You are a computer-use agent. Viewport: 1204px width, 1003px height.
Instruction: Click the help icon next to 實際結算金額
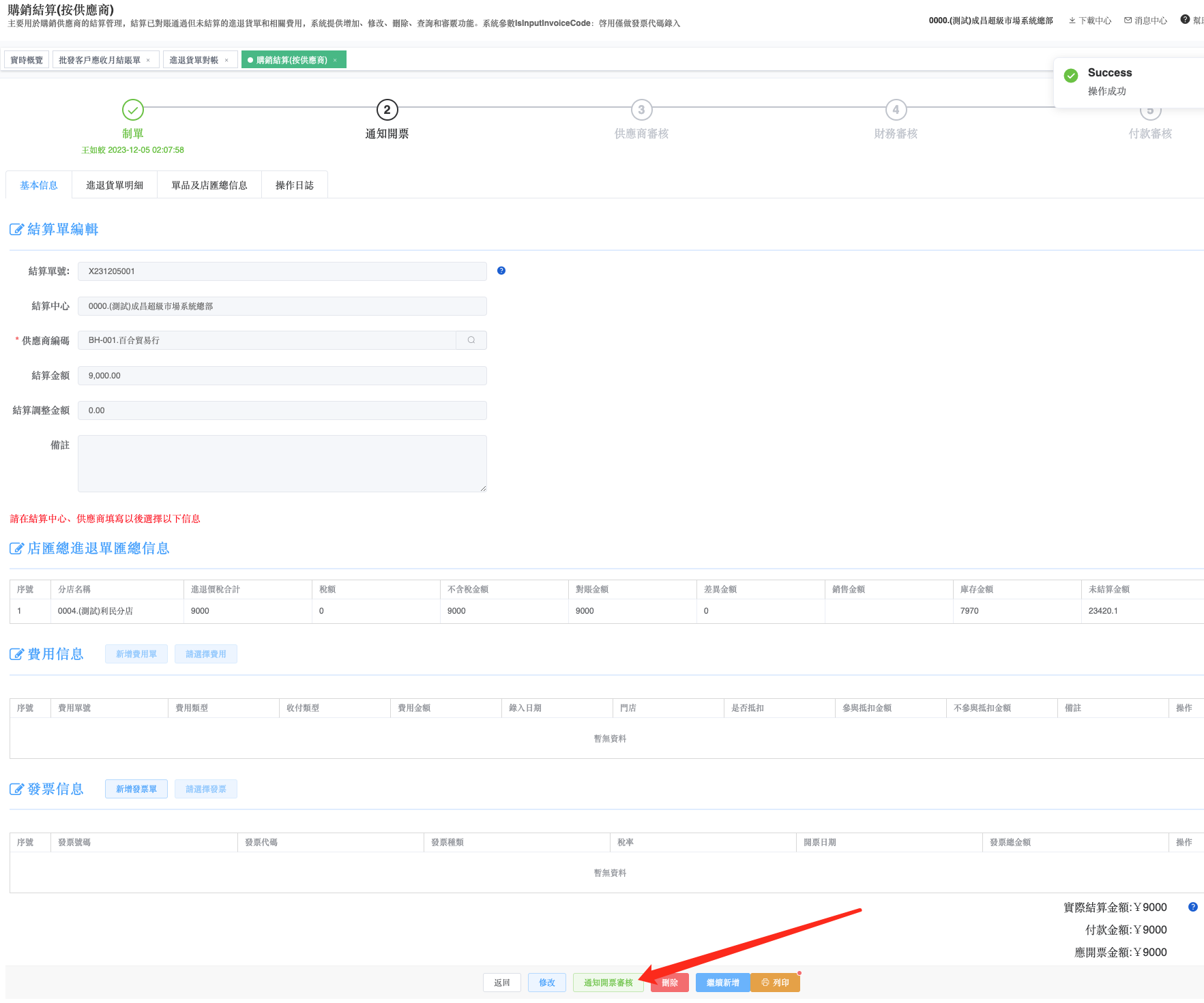coord(1192,907)
